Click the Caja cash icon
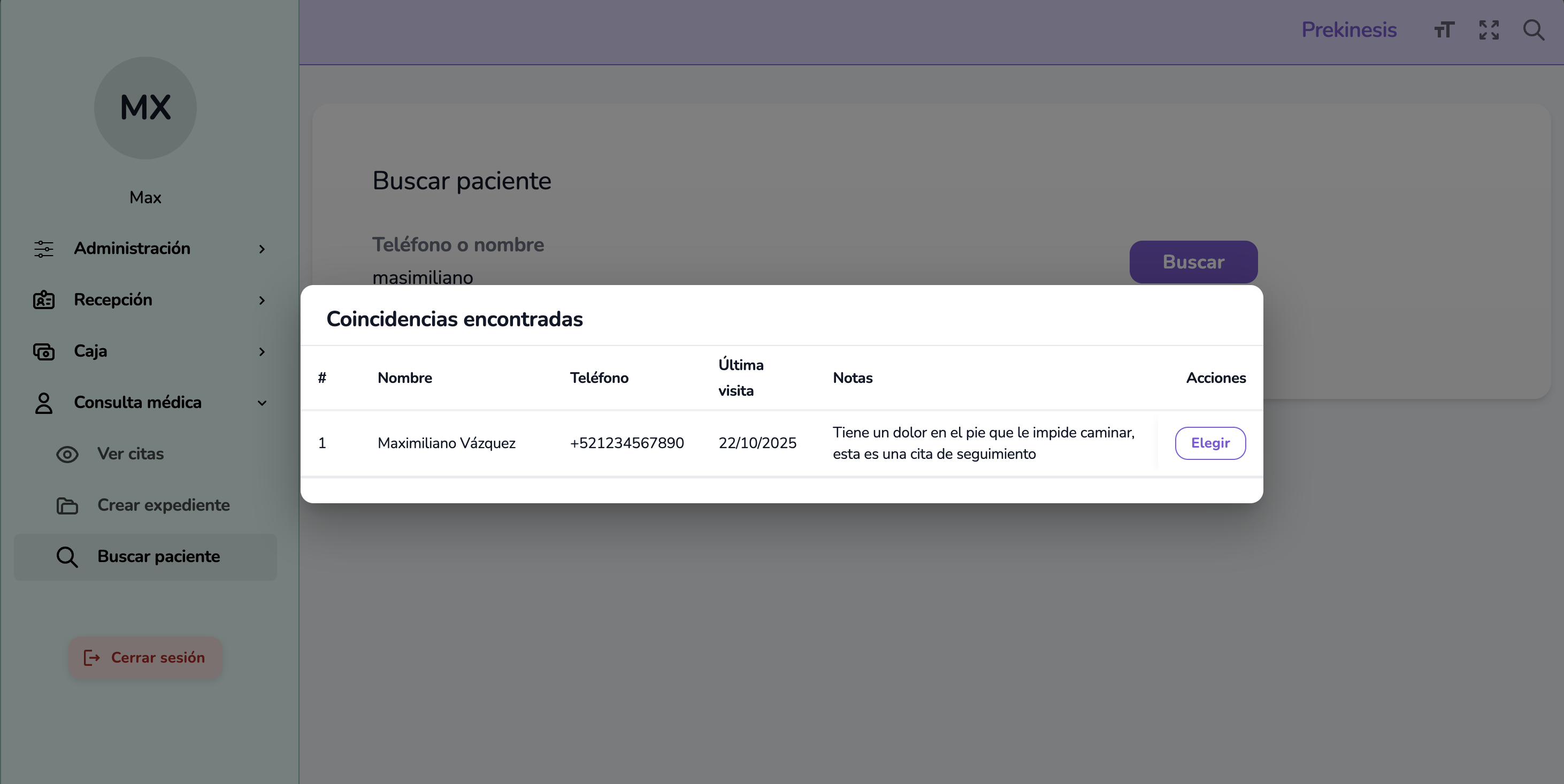 pyautogui.click(x=44, y=351)
